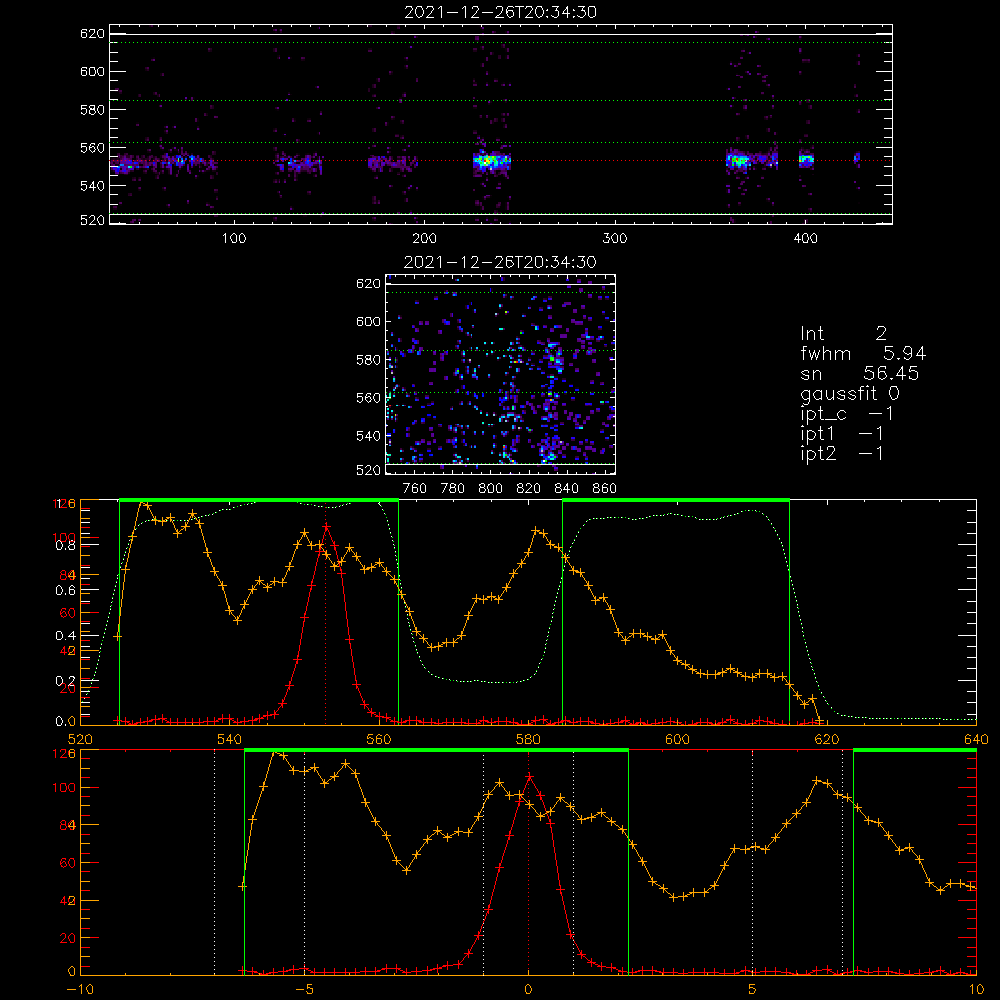Select the 'Int 2' readout text
The image size is (1000, 1000).
(843, 334)
